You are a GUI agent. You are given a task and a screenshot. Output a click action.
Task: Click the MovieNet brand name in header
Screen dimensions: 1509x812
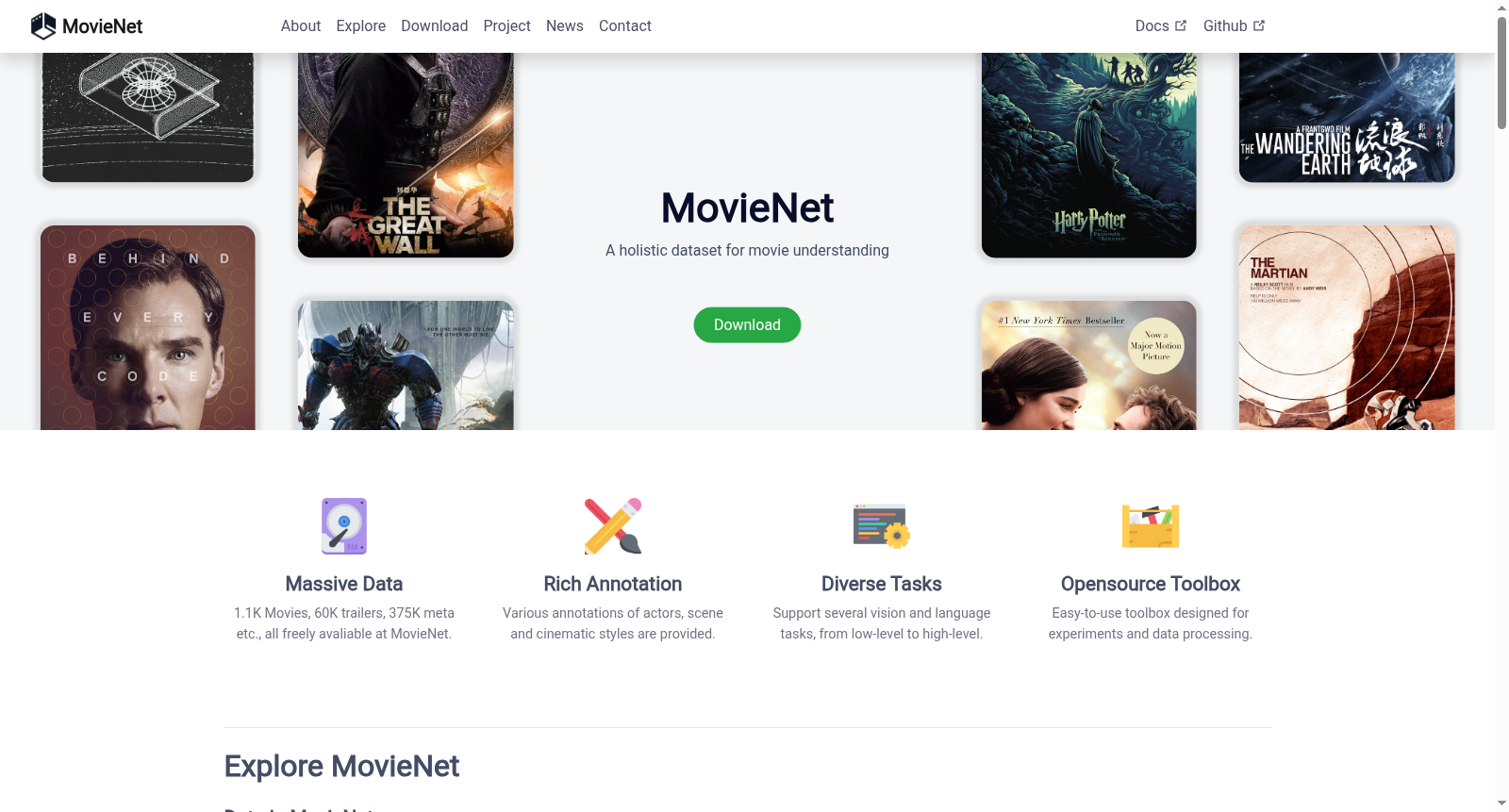pos(102,26)
